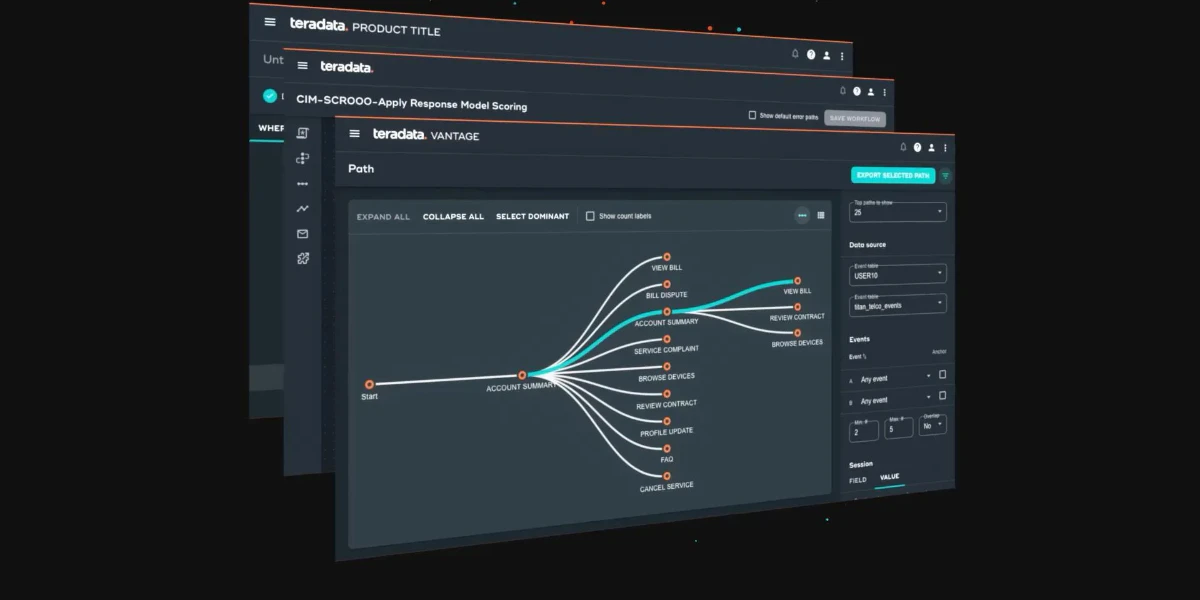
Task: Open the help icon in Vantage header
Action: [917, 148]
